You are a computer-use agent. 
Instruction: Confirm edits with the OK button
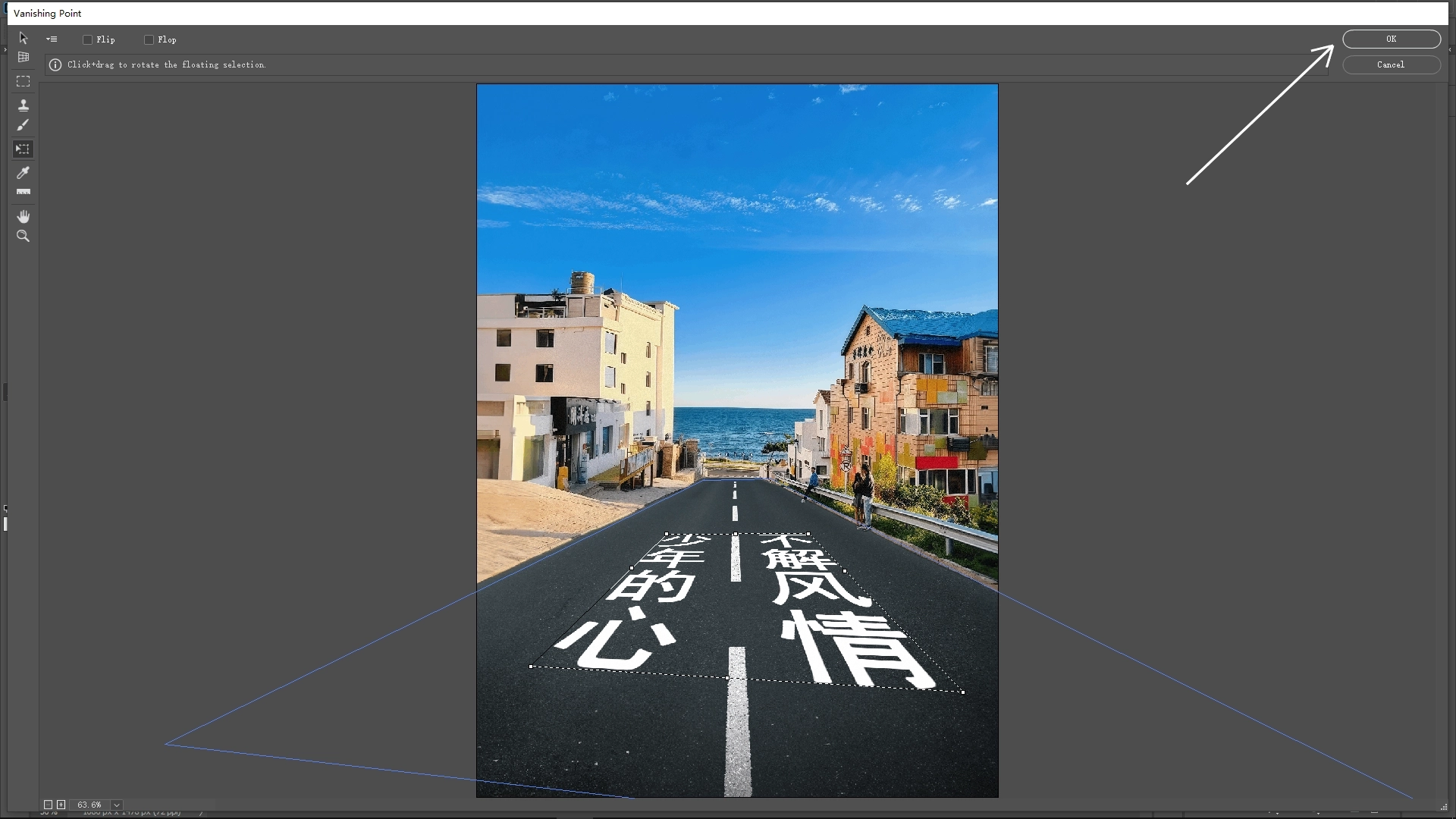click(1391, 39)
